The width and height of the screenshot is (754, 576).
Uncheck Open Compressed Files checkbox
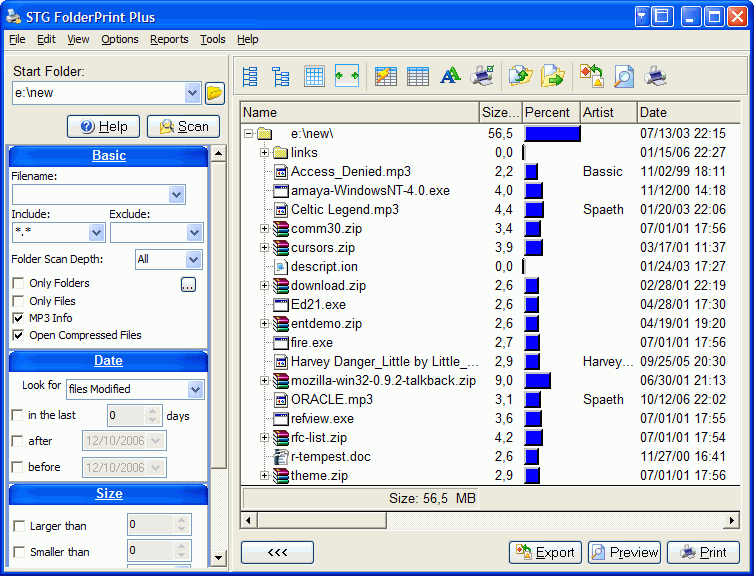pos(18,335)
